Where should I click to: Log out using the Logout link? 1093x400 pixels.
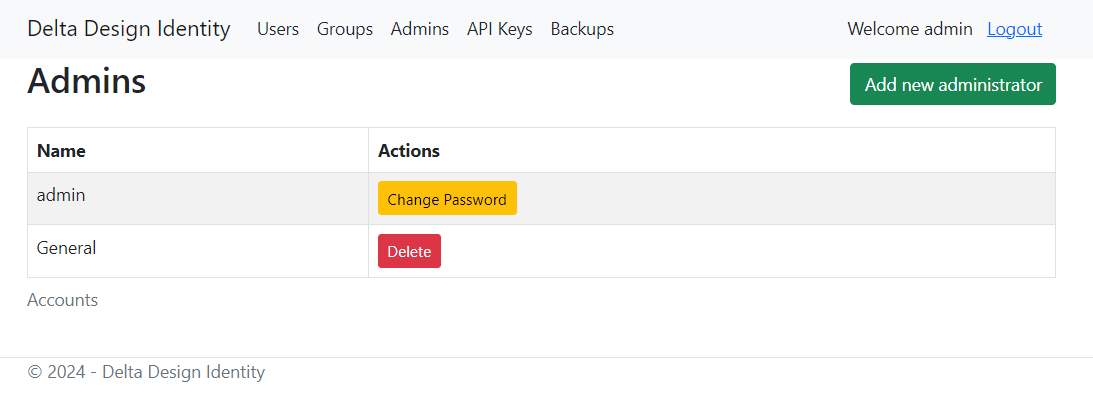point(1014,29)
